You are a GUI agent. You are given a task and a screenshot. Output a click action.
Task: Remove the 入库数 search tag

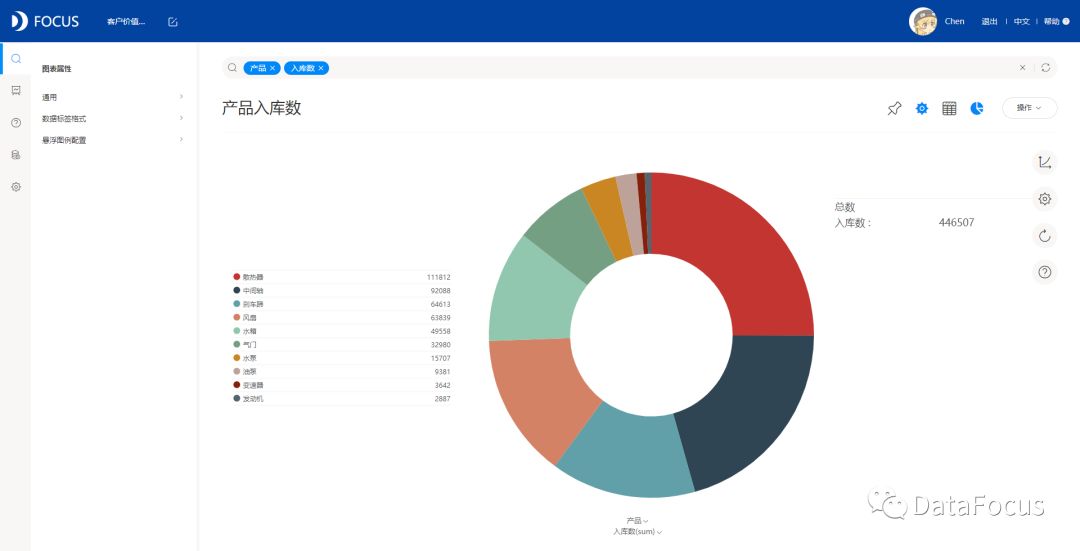[x=321, y=68]
